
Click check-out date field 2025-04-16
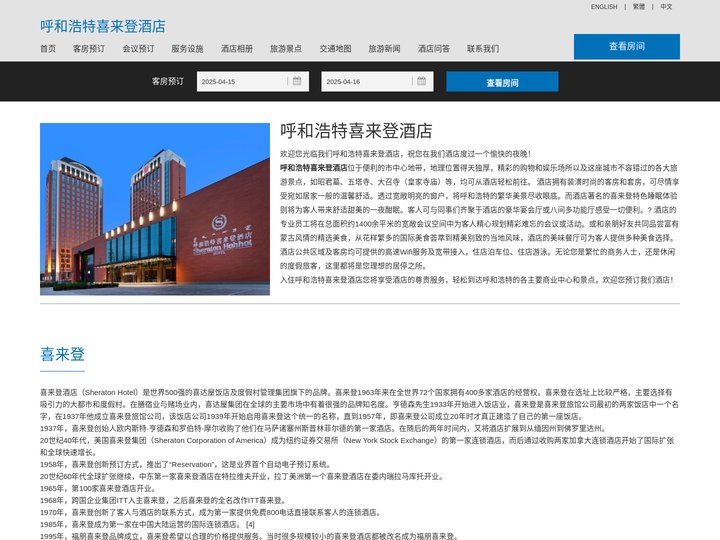[377, 81]
